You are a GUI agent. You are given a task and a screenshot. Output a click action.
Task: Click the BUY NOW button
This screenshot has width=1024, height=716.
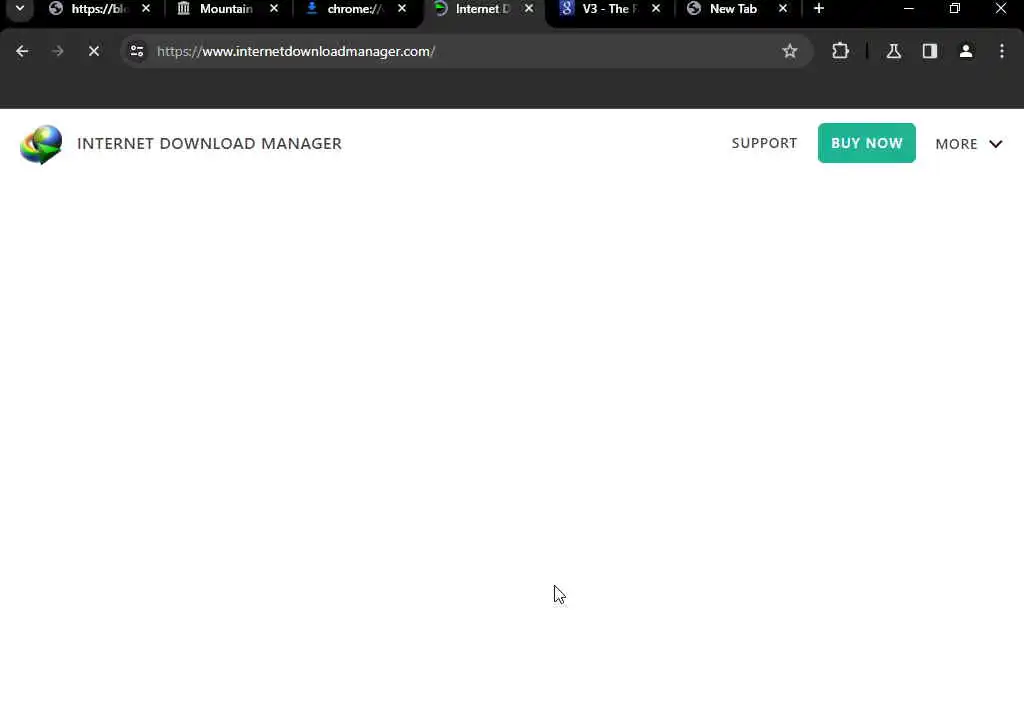867,143
